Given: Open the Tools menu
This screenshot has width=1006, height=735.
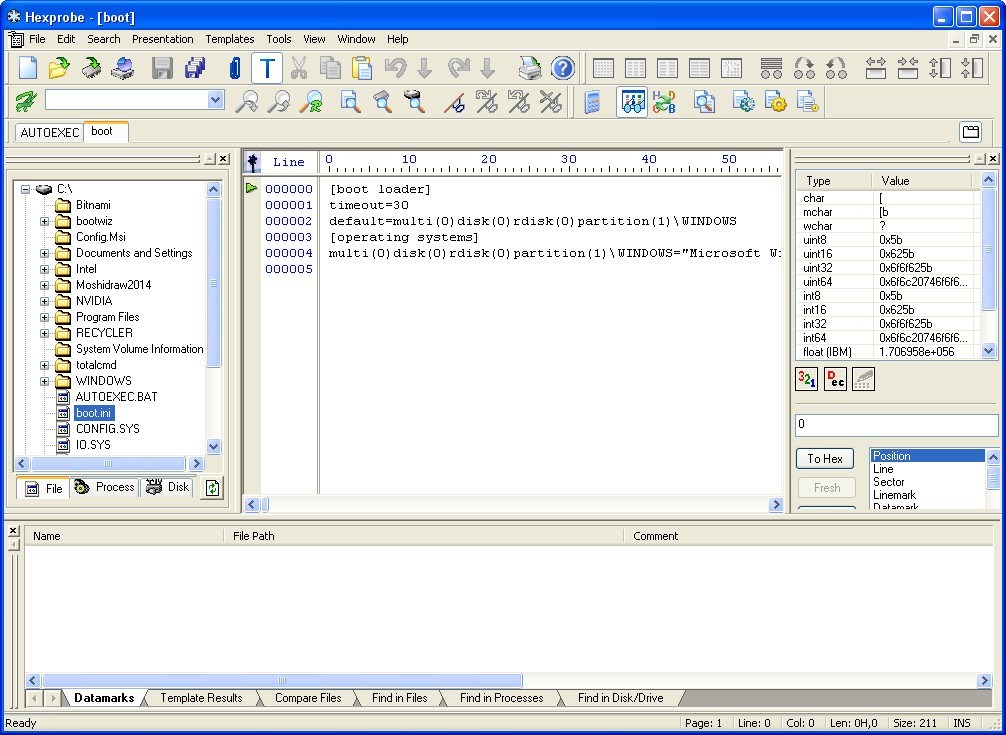Looking at the screenshot, I should 278,39.
